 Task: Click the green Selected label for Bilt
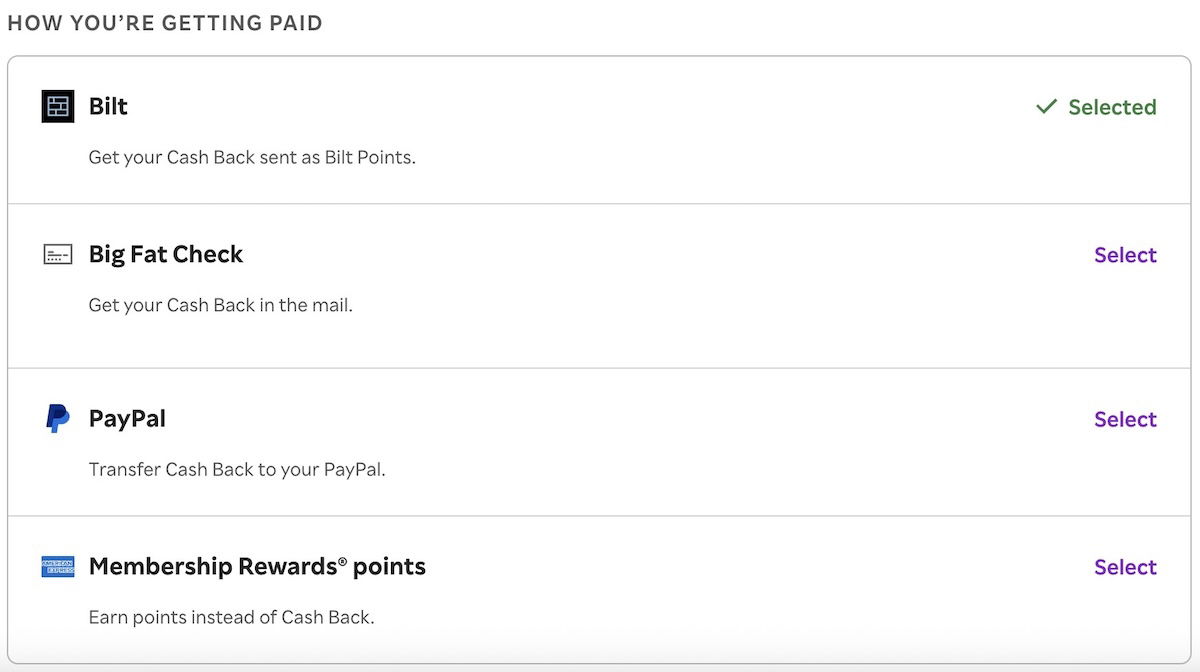point(1111,107)
